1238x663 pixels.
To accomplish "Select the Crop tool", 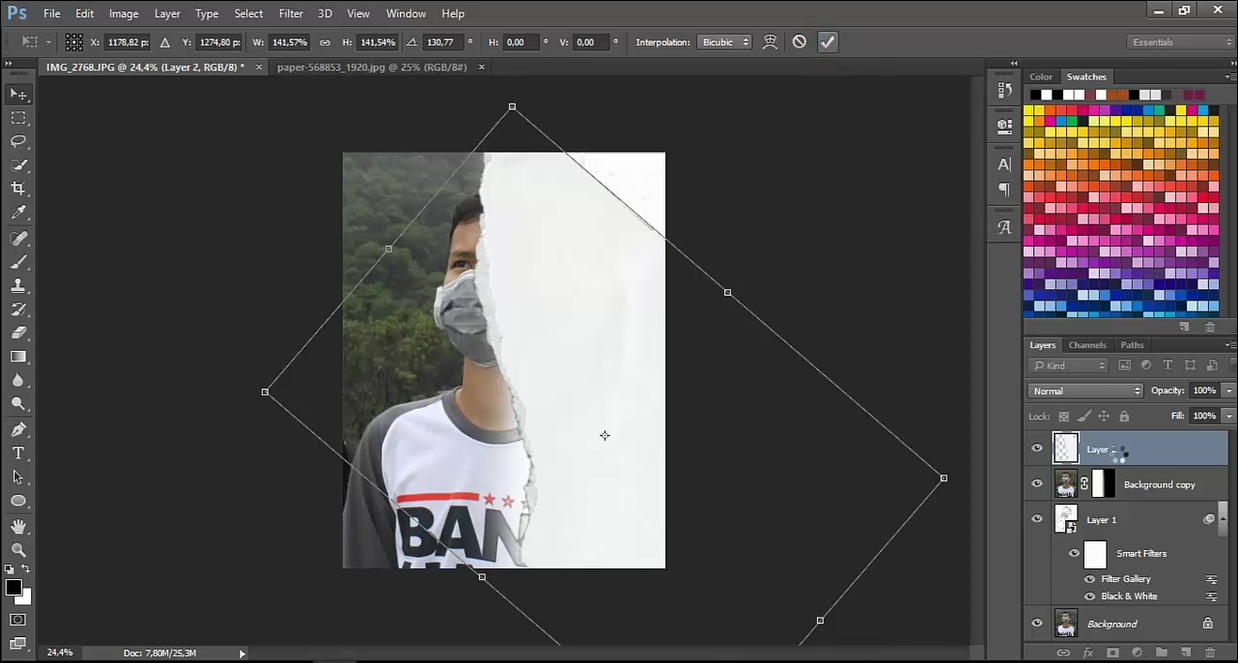I will 18,189.
